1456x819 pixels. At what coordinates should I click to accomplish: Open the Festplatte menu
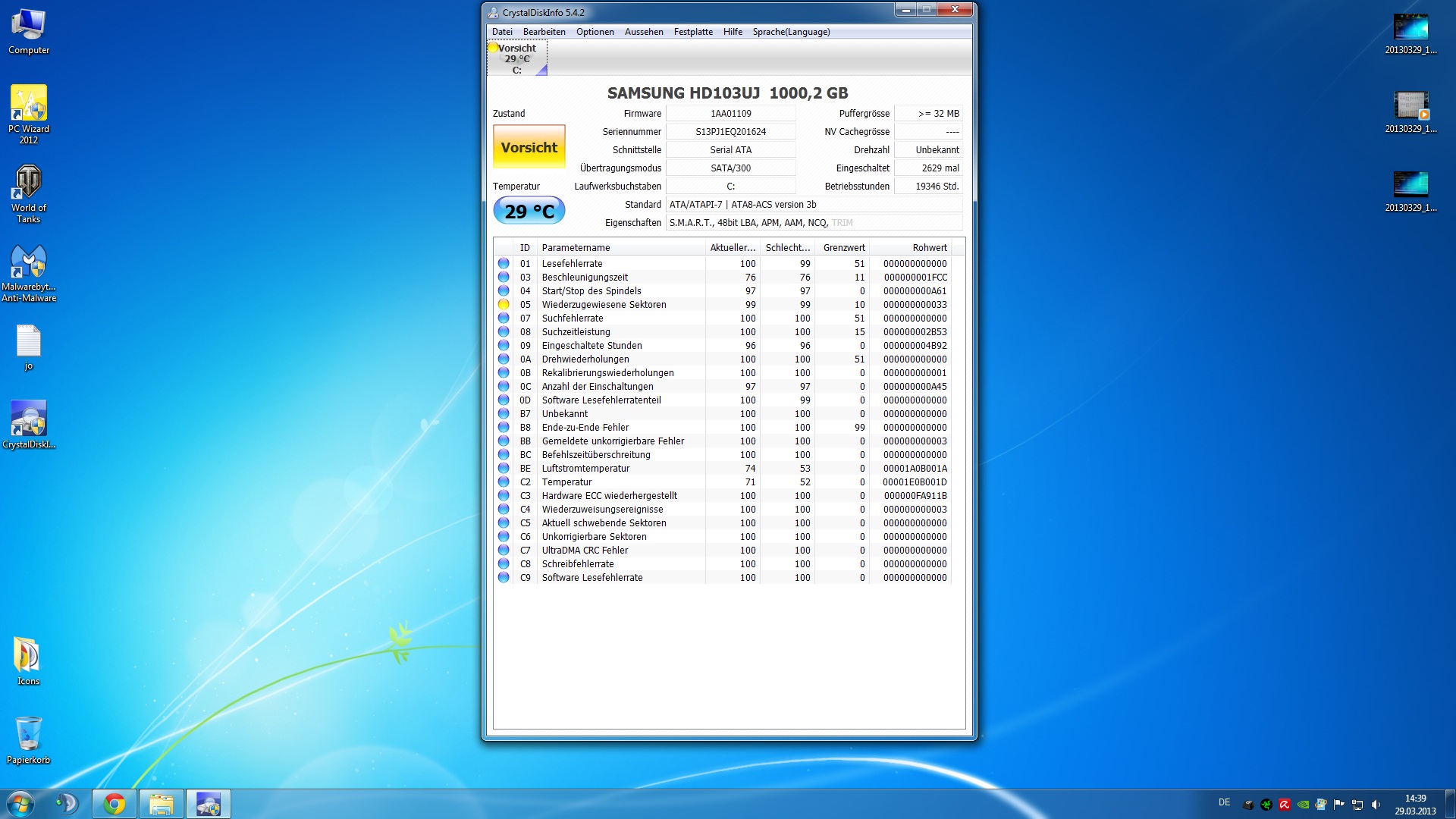pos(692,32)
